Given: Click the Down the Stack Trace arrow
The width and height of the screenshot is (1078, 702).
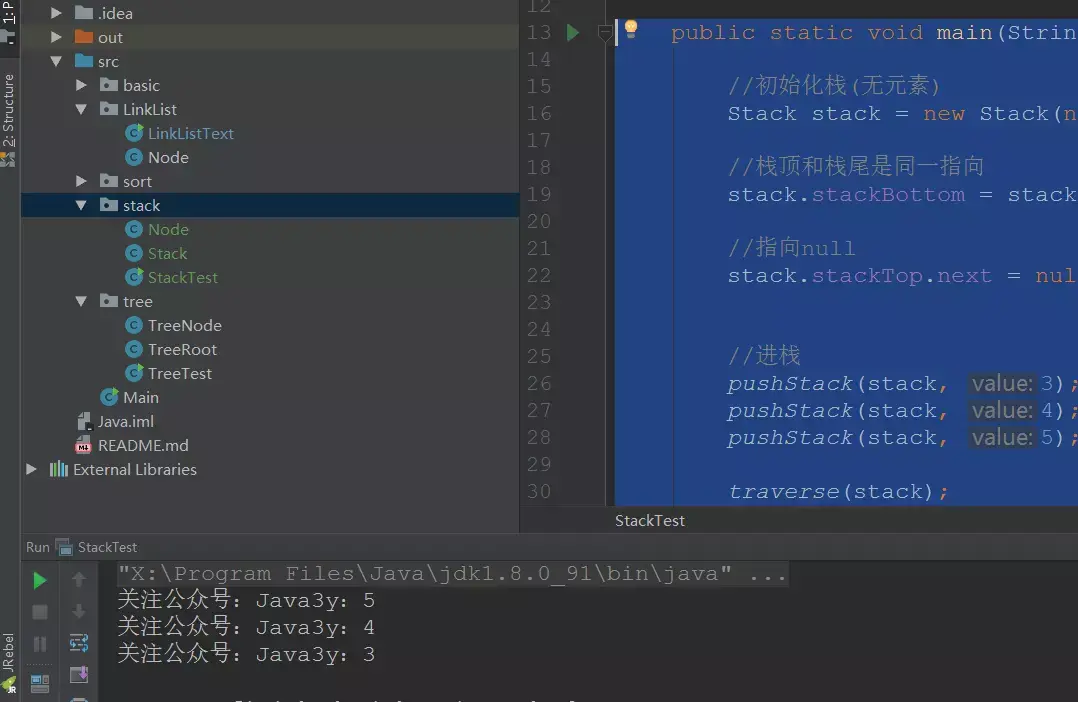Looking at the screenshot, I should (x=78, y=612).
